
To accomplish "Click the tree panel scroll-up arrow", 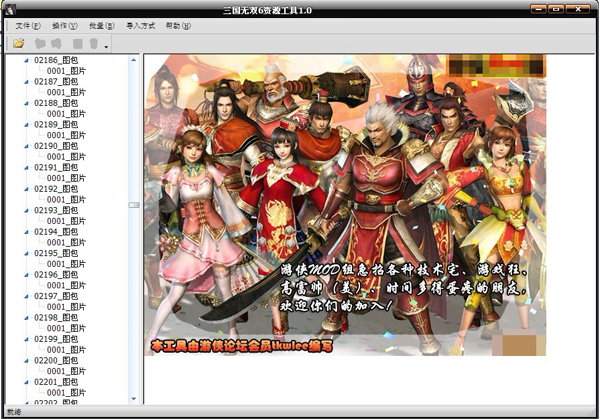I will click(134, 60).
